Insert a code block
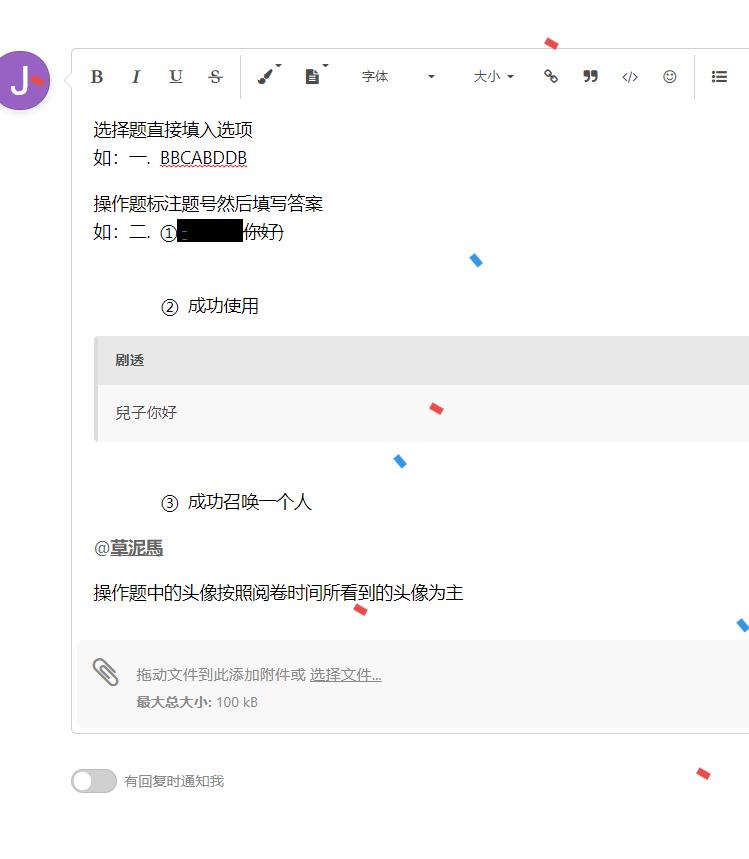 [x=630, y=77]
